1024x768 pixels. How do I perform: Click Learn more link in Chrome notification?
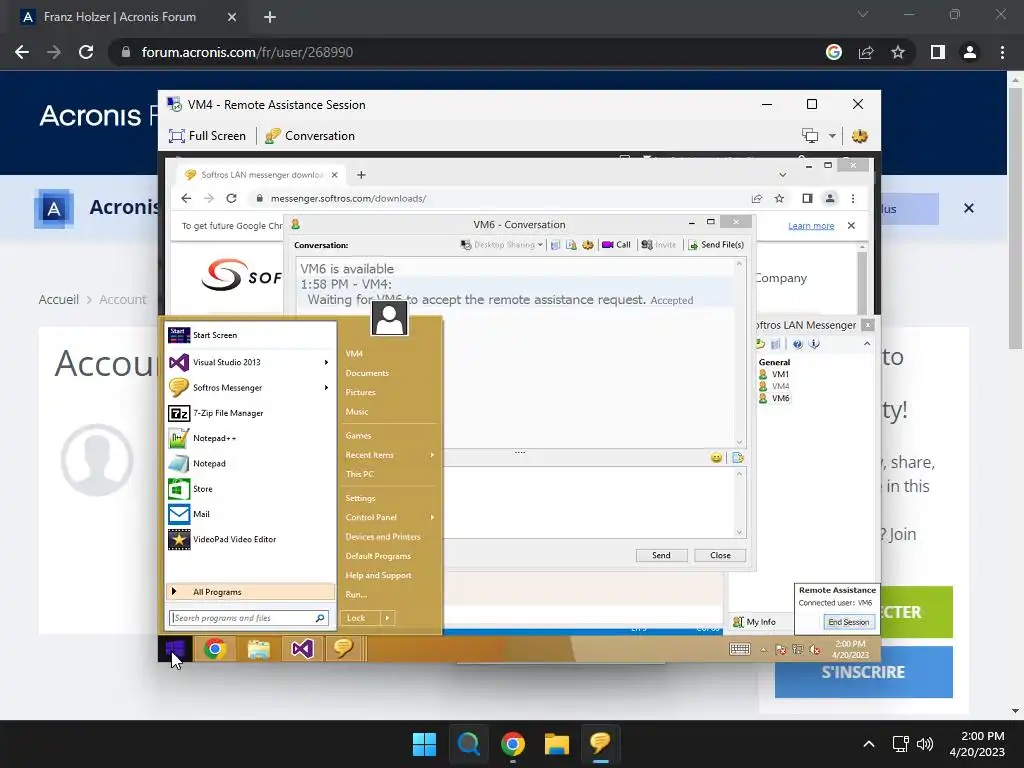click(811, 226)
